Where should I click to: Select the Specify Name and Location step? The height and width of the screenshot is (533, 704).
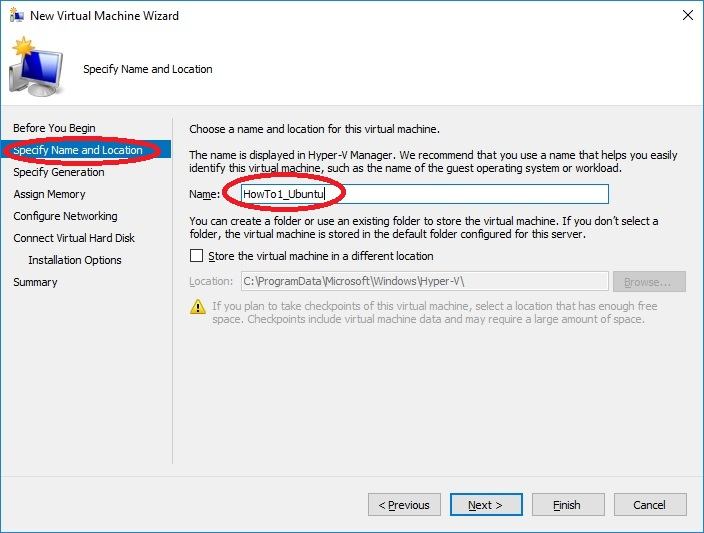[78, 150]
